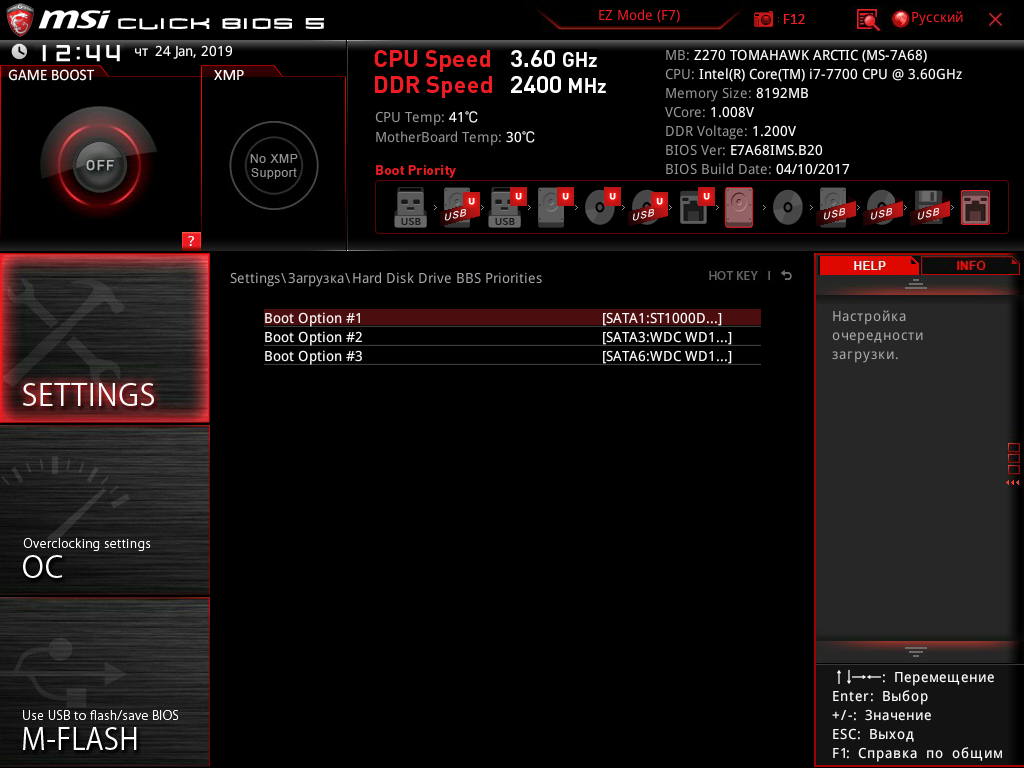The image size is (1024, 768).
Task: Click the first USB flash drive boot icon
Action: click(x=409, y=207)
